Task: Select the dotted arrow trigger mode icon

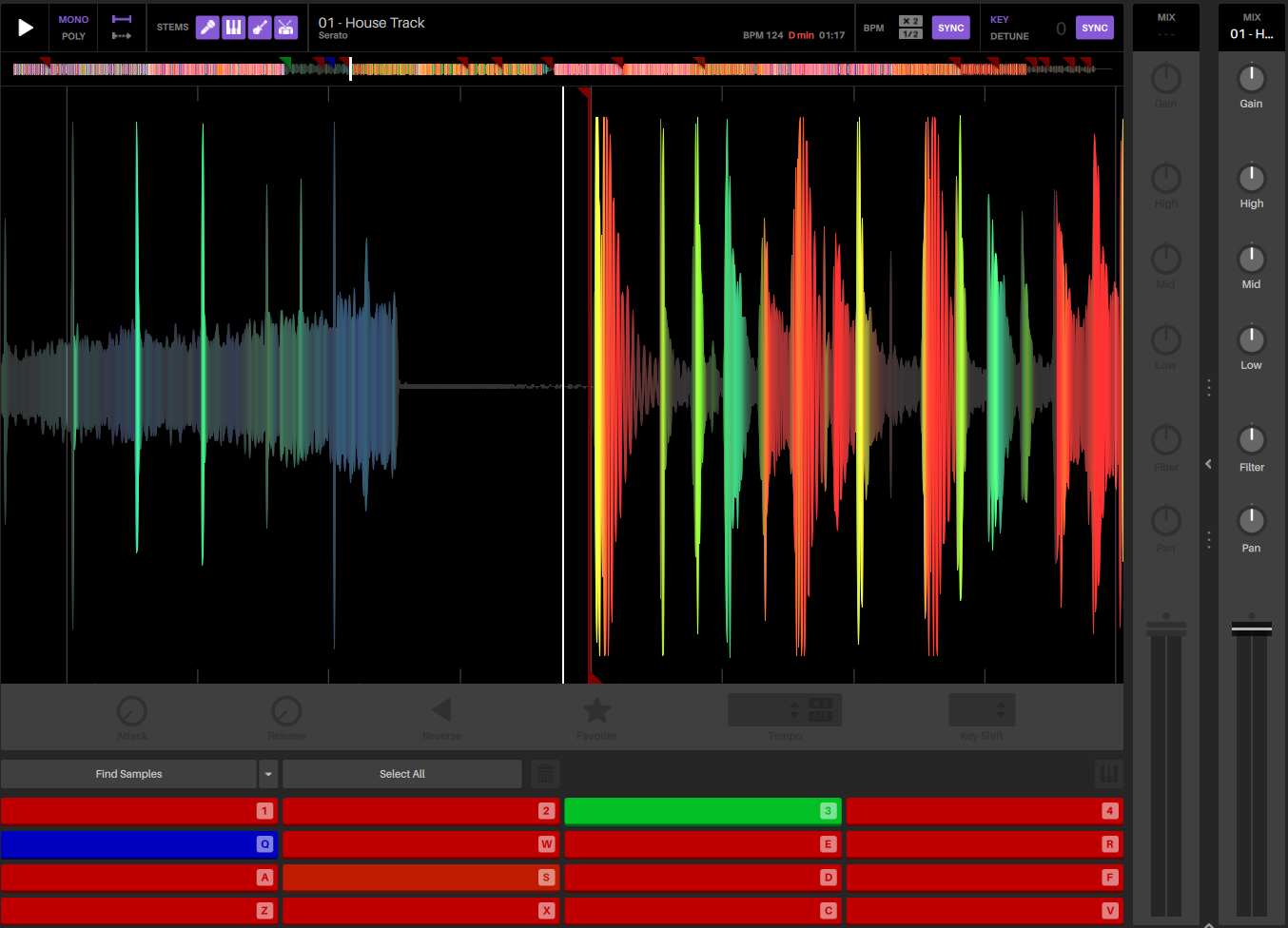Action: click(122, 36)
